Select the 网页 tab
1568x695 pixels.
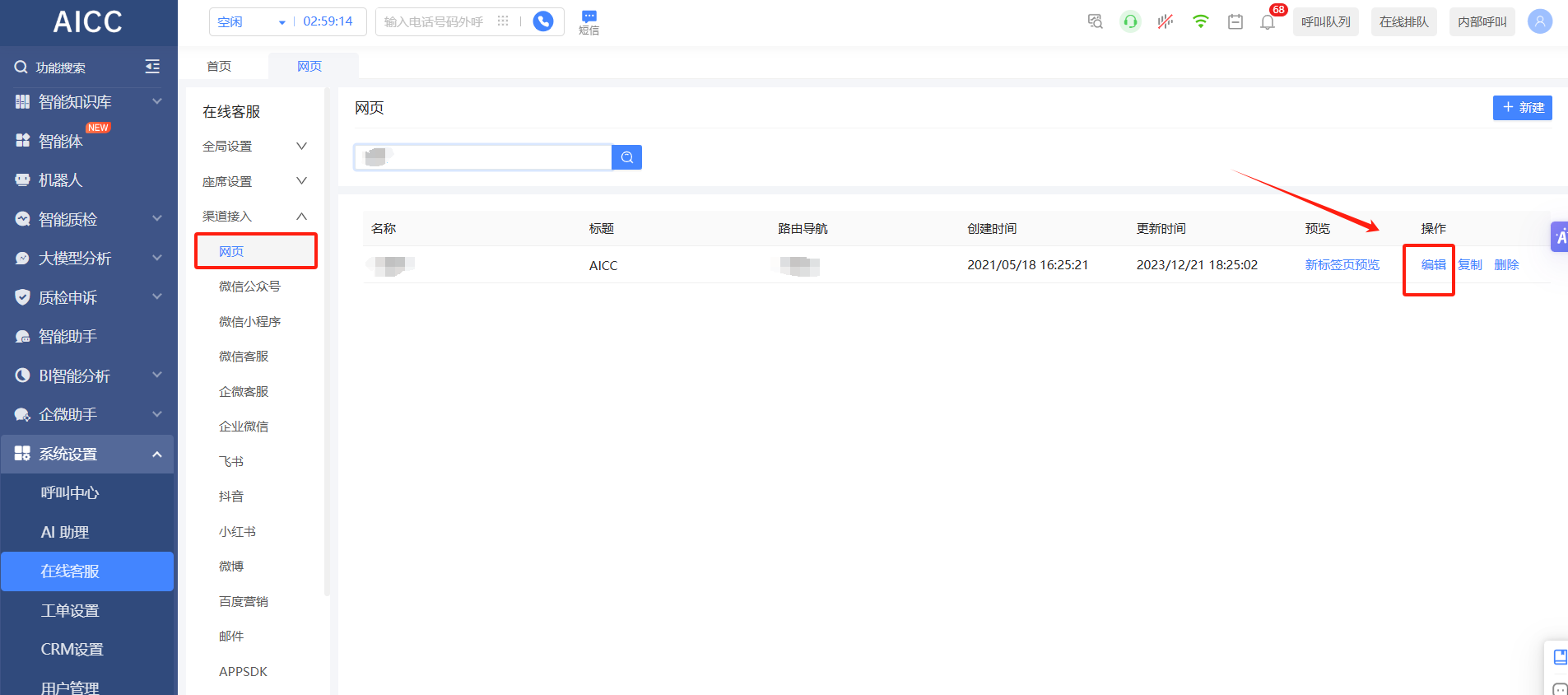coord(309,66)
